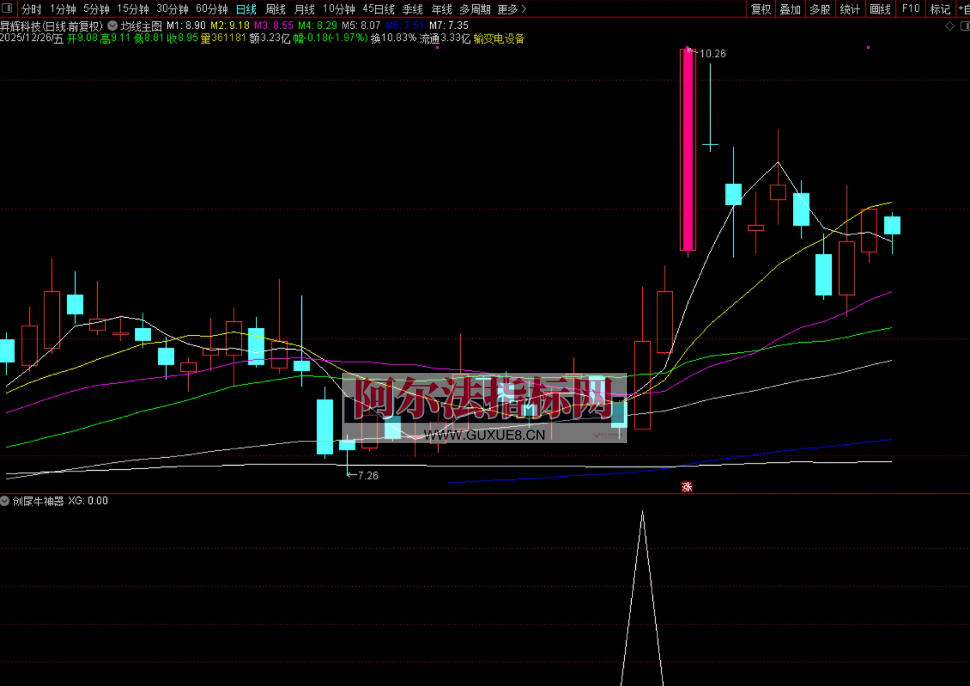The width and height of the screenshot is (970, 686).
Task: Expand 更多 for more periods
Action: (x=511, y=9)
